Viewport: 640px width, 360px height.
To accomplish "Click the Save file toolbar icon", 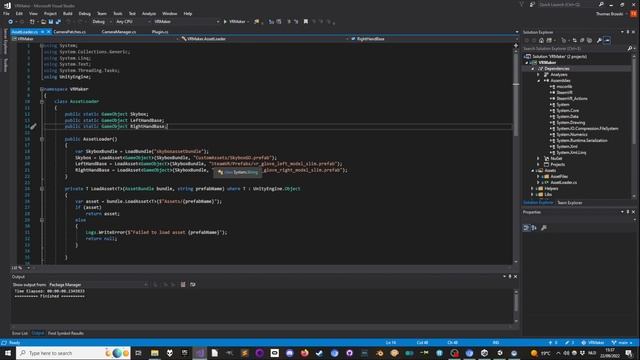I will click(51, 22).
